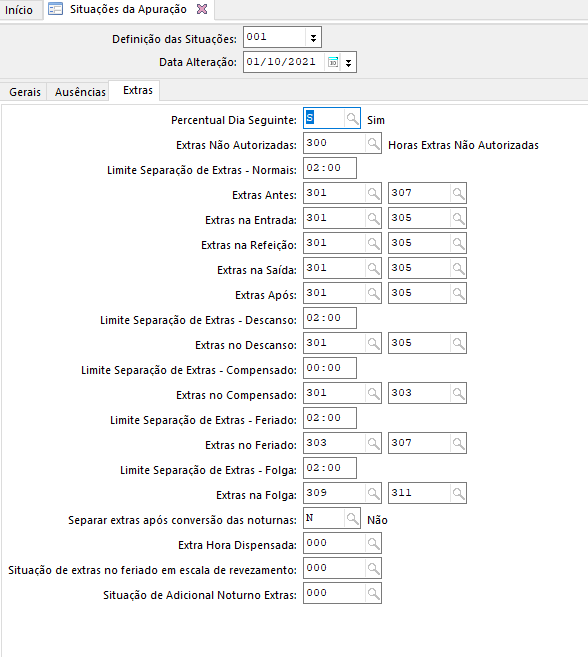Viewport: 588px width, 657px height.
Task: Search icon for Extras na Saída 301
Action: click(373, 269)
